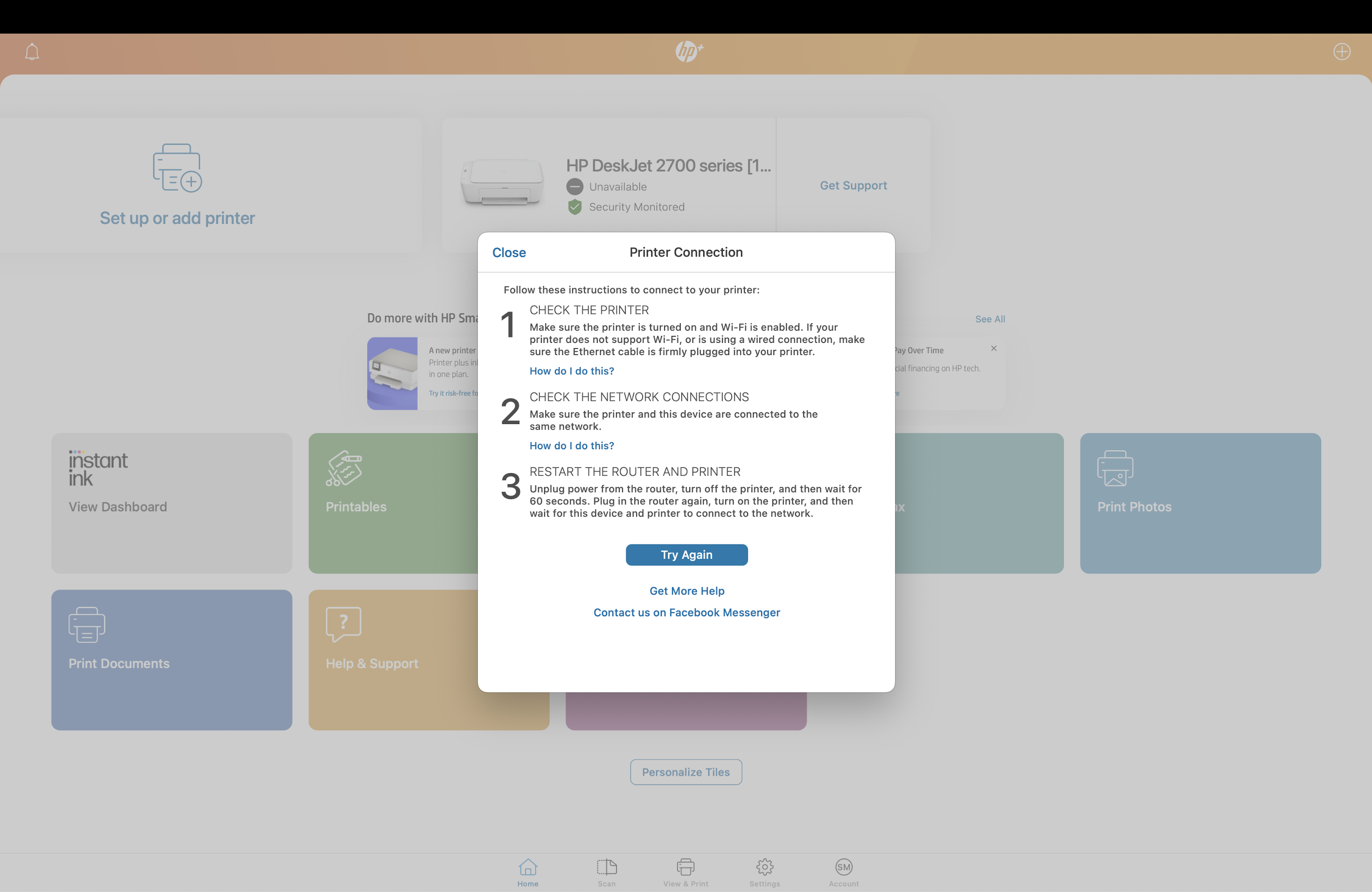Switch to the Scan tab
The width and height of the screenshot is (1372, 892).
coord(607,872)
